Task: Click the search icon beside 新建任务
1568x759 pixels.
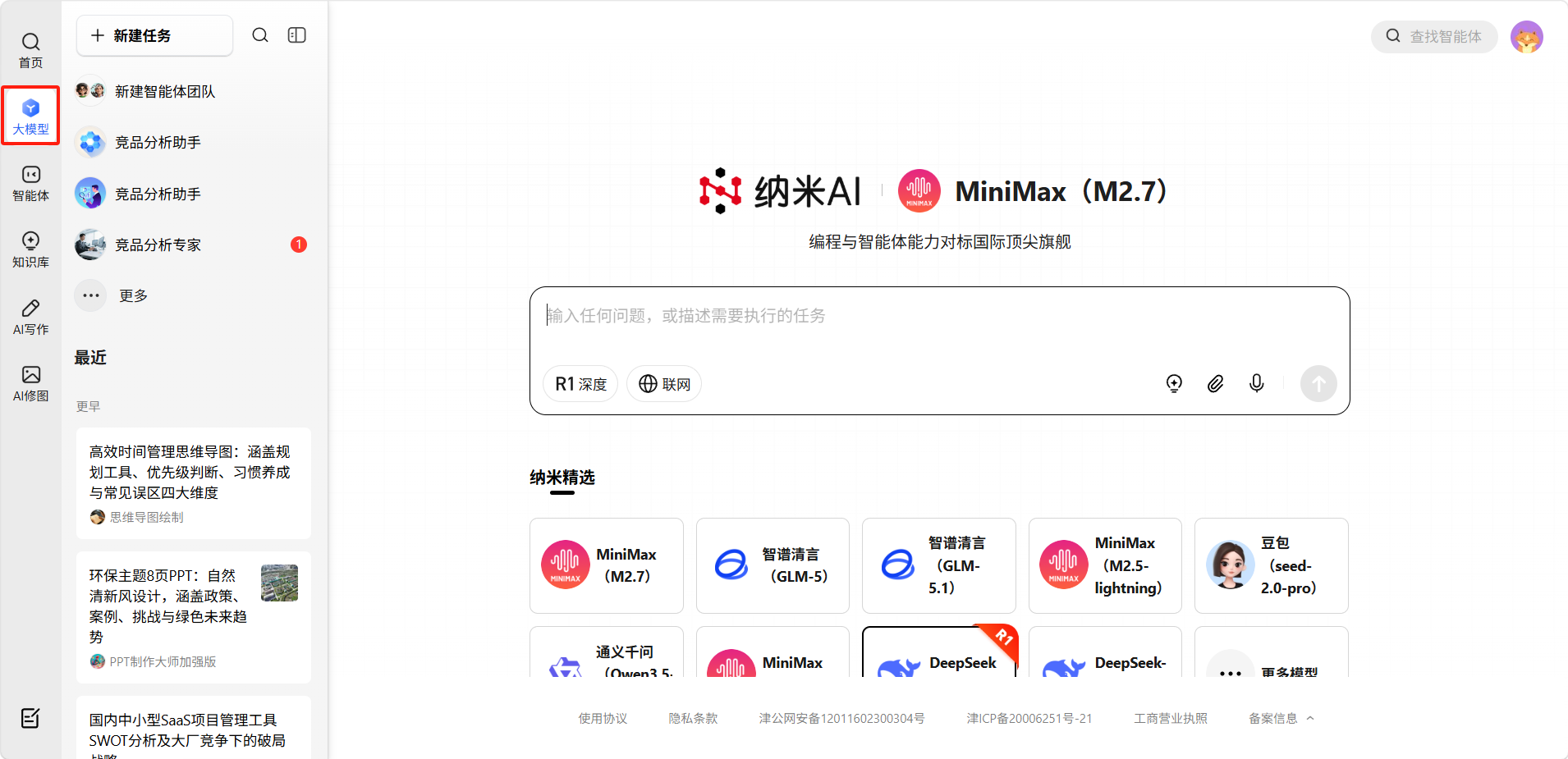Action: (x=260, y=35)
